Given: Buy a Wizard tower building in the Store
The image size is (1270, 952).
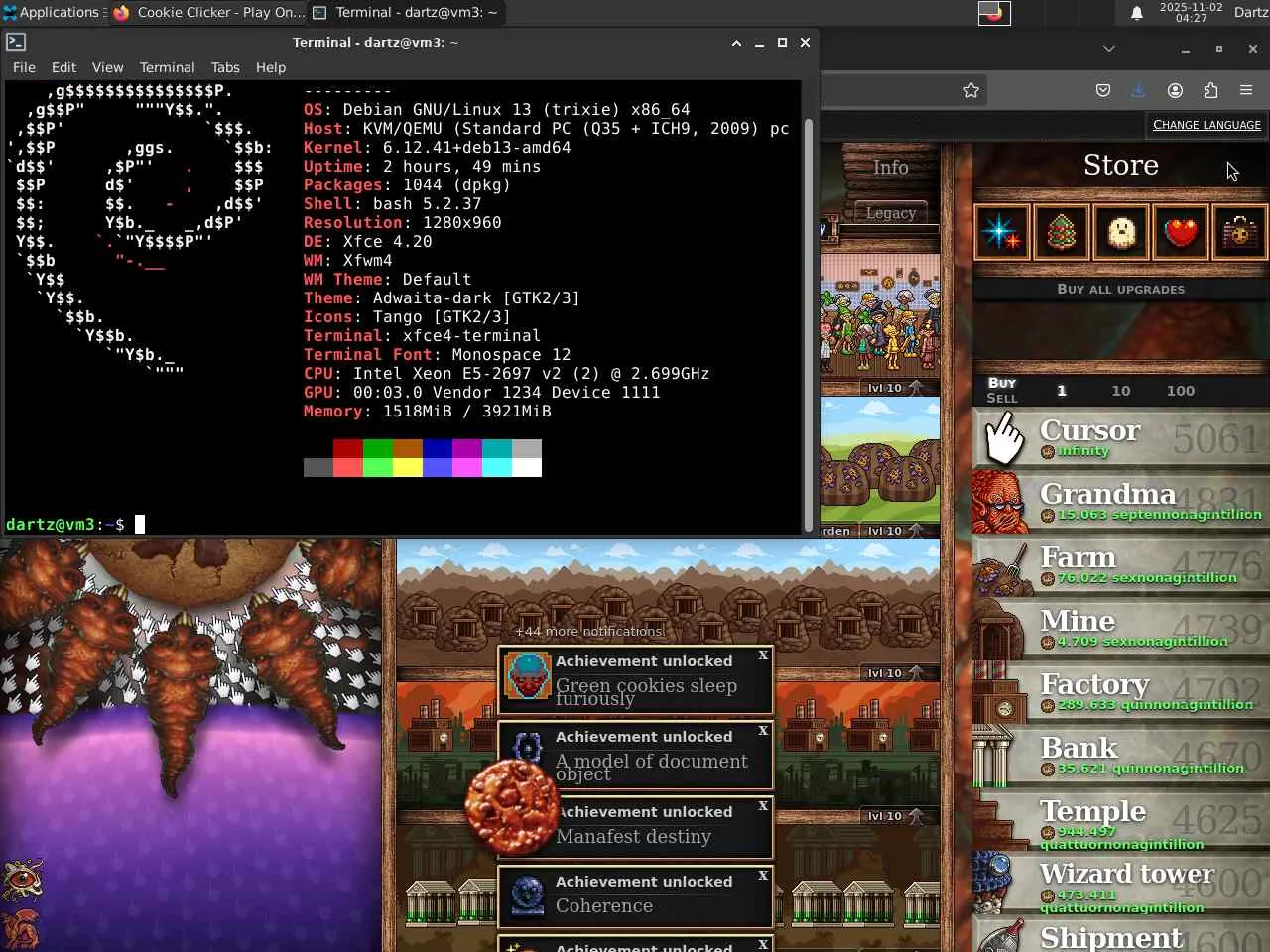Looking at the screenshot, I should click(x=1121, y=882).
